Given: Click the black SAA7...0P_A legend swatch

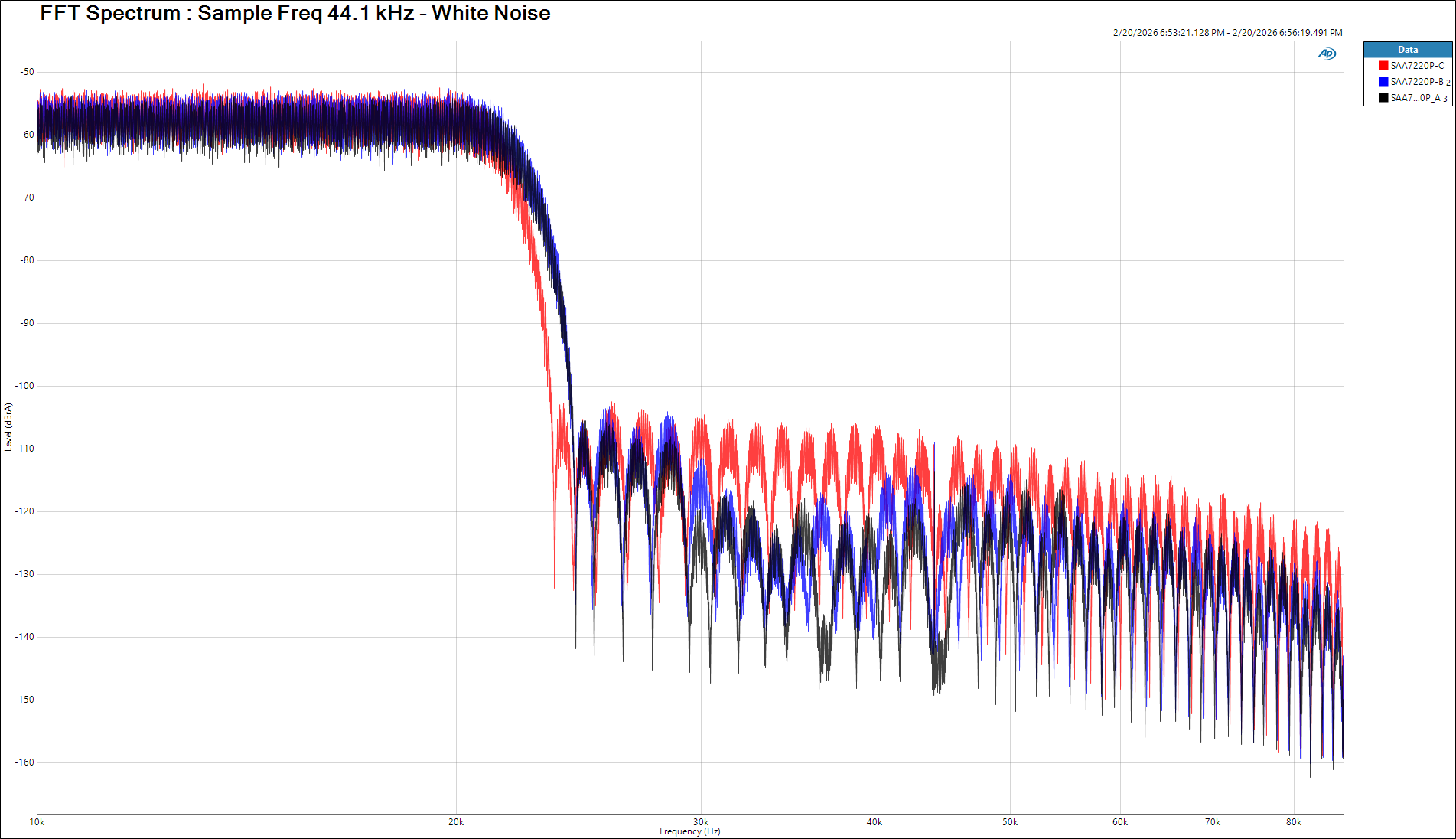Looking at the screenshot, I should (x=1383, y=98).
